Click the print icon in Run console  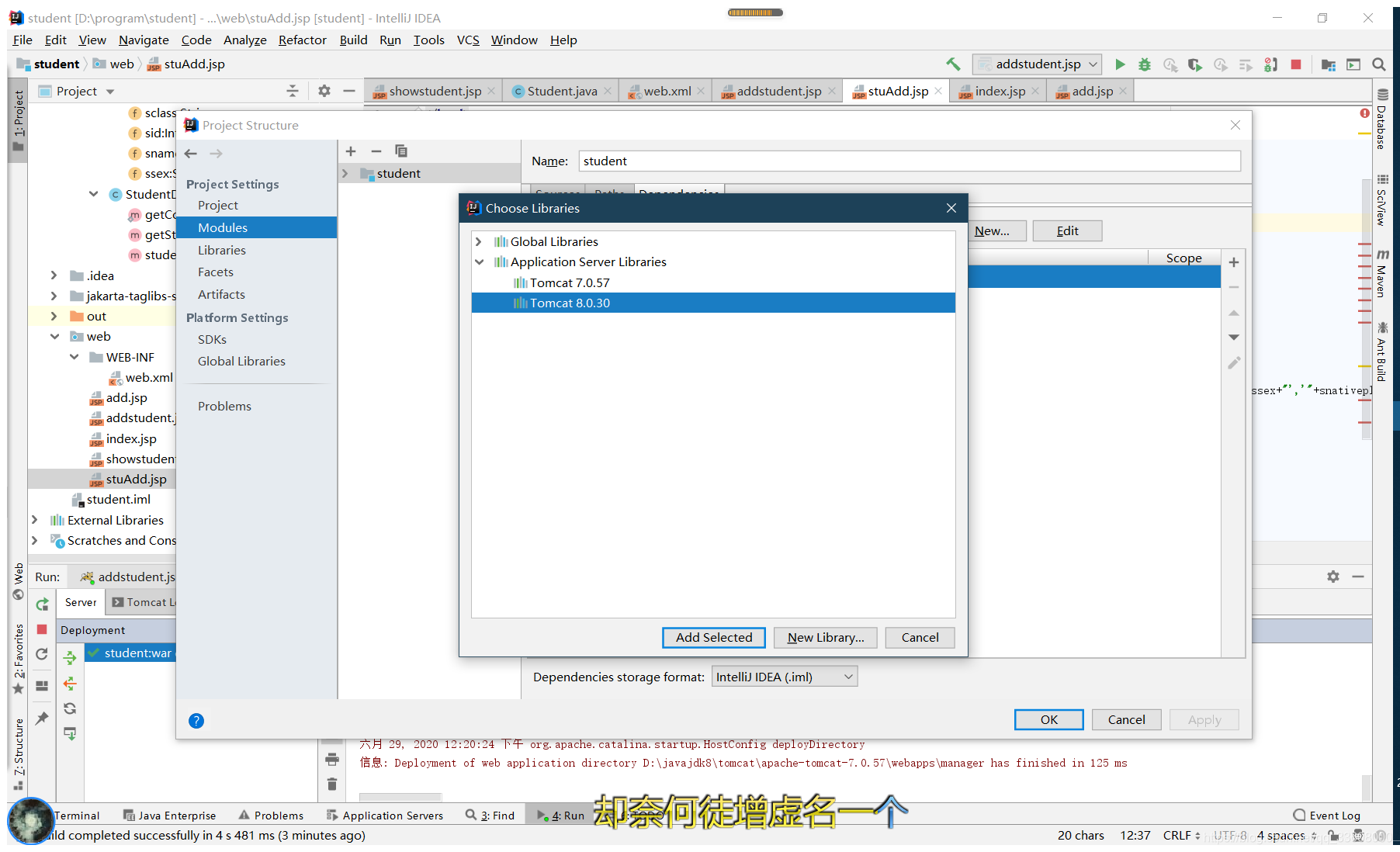coord(332,759)
